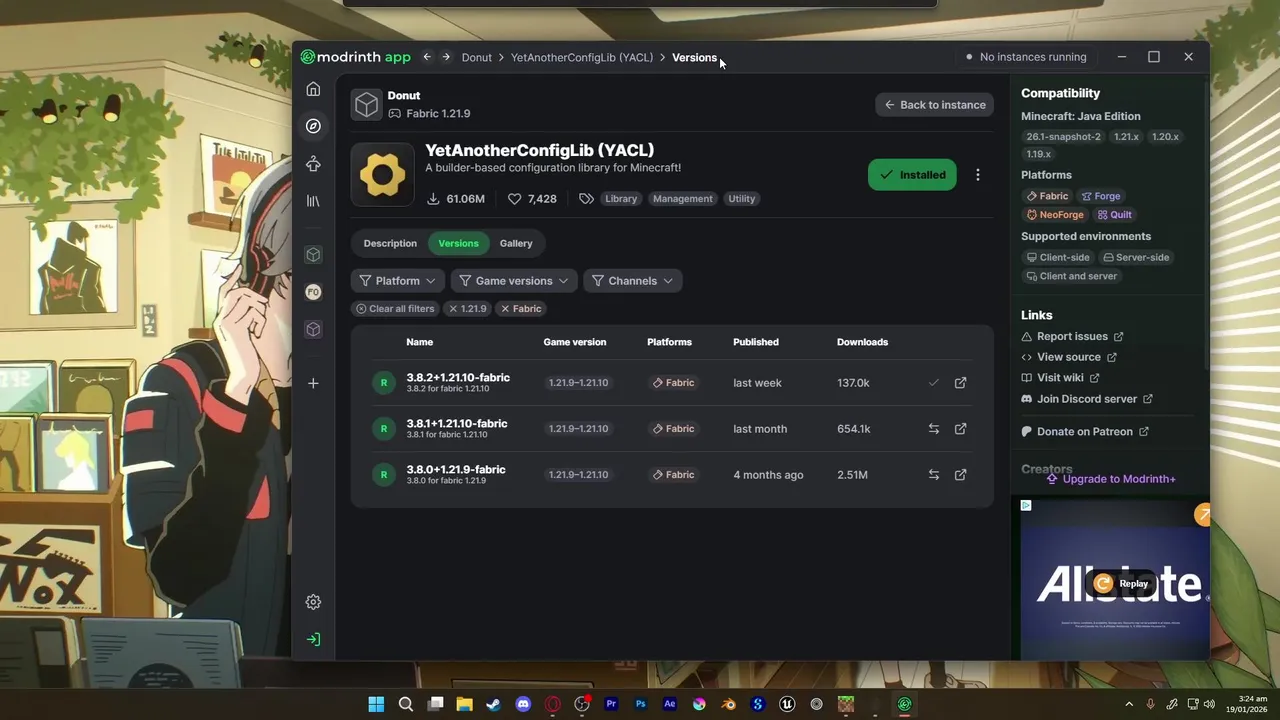Open the Report issues link
The image size is (1280, 720).
(1072, 337)
